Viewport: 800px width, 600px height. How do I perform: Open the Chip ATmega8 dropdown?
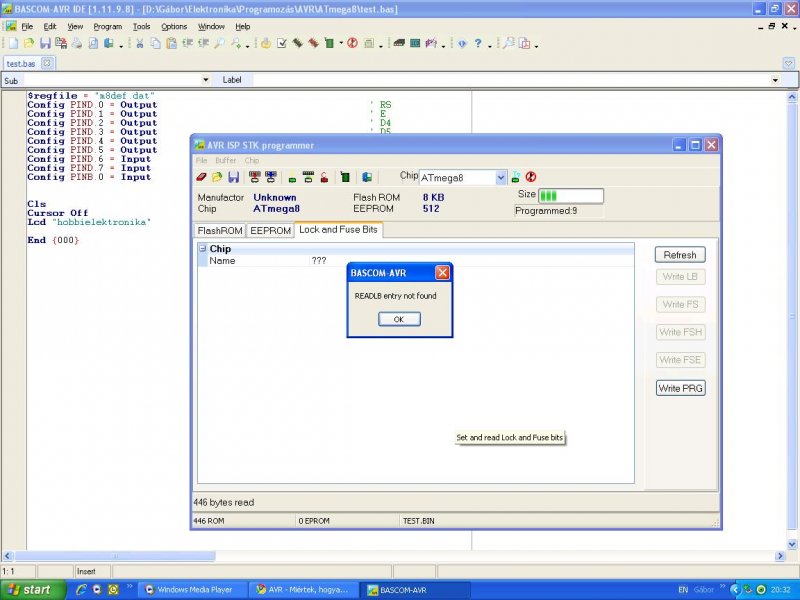tap(501, 178)
